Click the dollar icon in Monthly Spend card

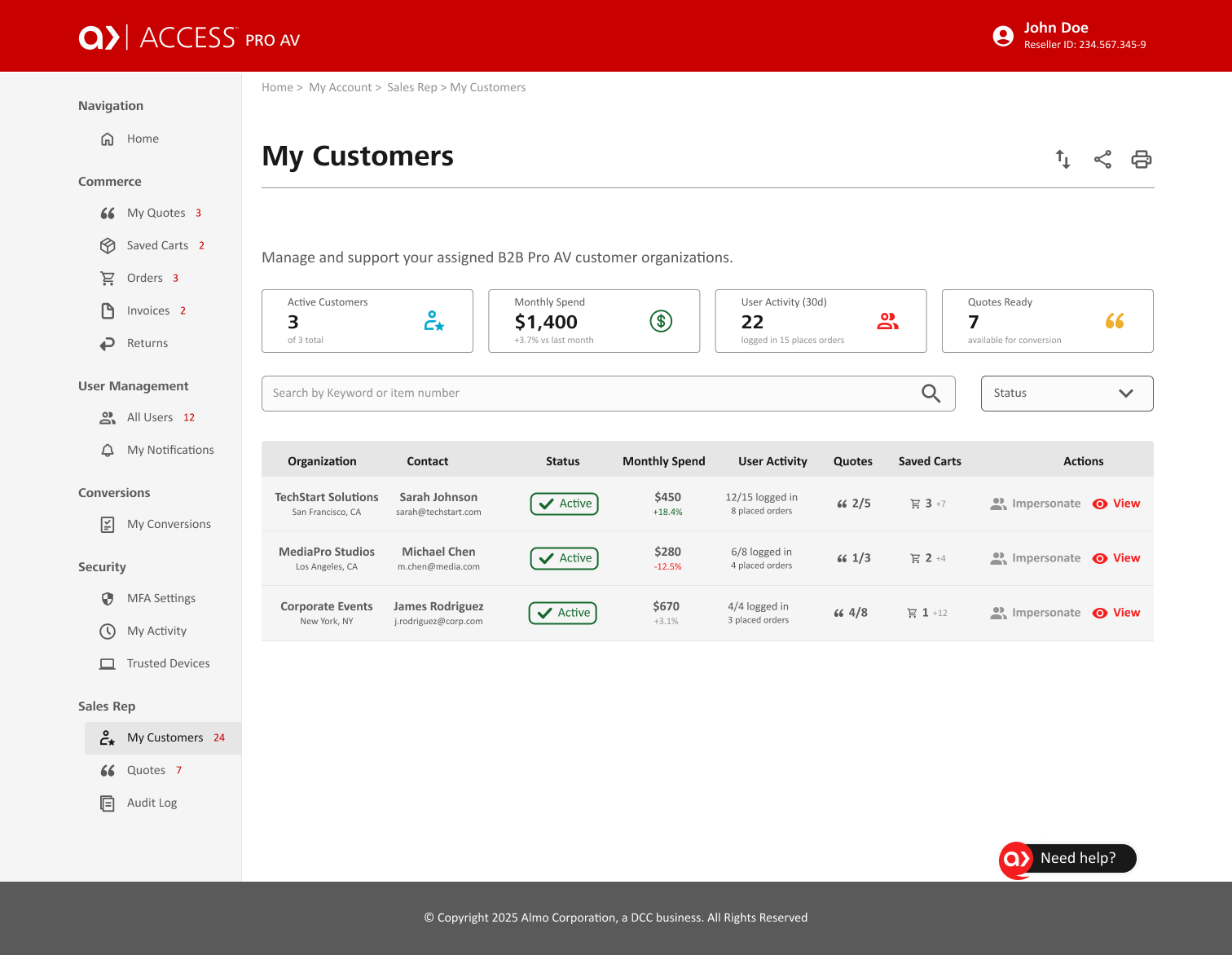click(661, 321)
